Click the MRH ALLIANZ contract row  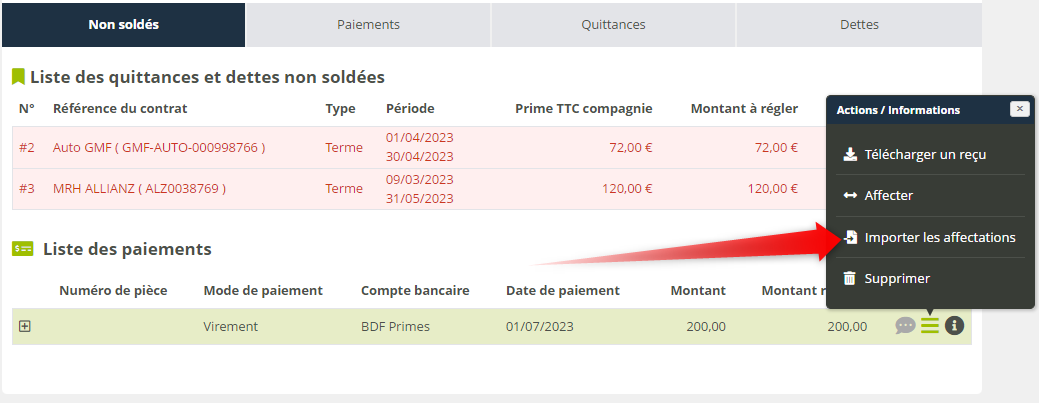(x=139, y=188)
